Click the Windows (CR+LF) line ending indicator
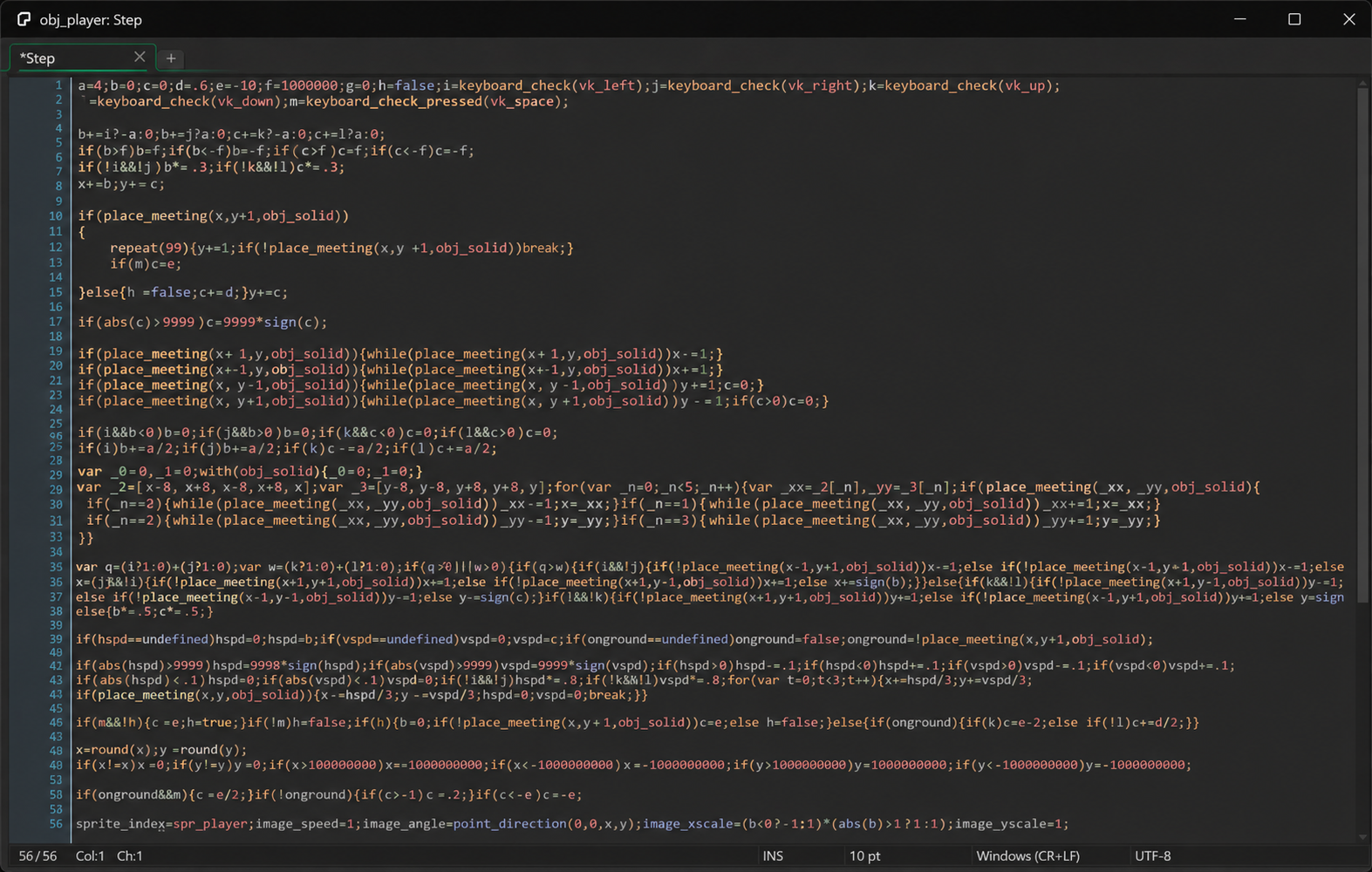The height and width of the screenshot is (872, 1372). click(1027, 856)
